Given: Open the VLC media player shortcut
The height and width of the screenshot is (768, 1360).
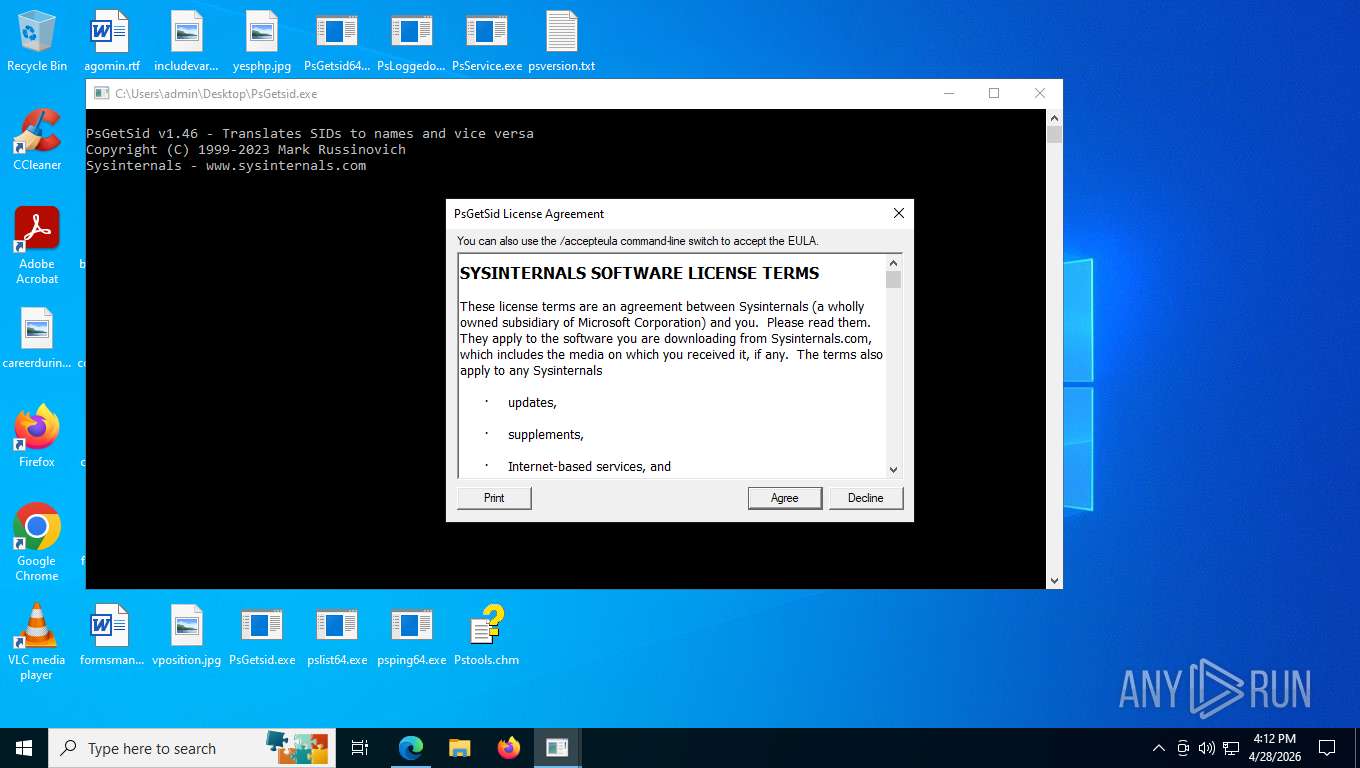Looking at the screenshot, I should click(37, 641).
